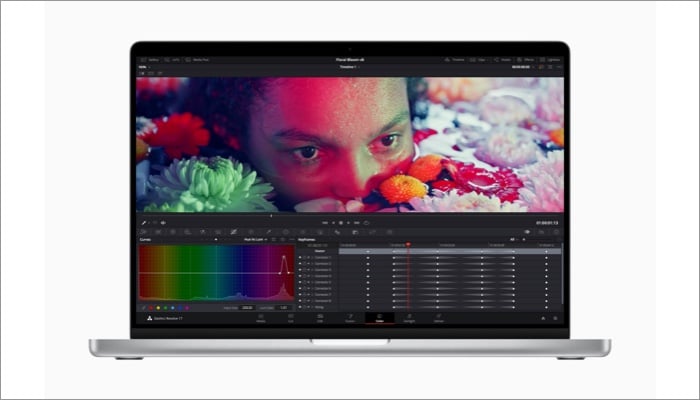
Task: Toggle first Corrector track enable dot
Action: 300,258
